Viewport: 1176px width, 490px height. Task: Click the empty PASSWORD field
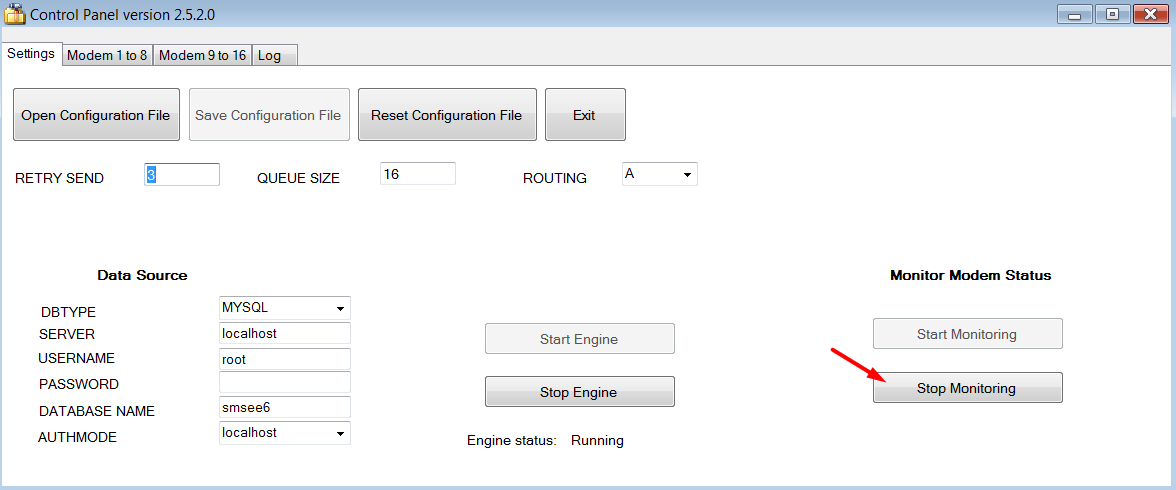(x=284, y=383)
